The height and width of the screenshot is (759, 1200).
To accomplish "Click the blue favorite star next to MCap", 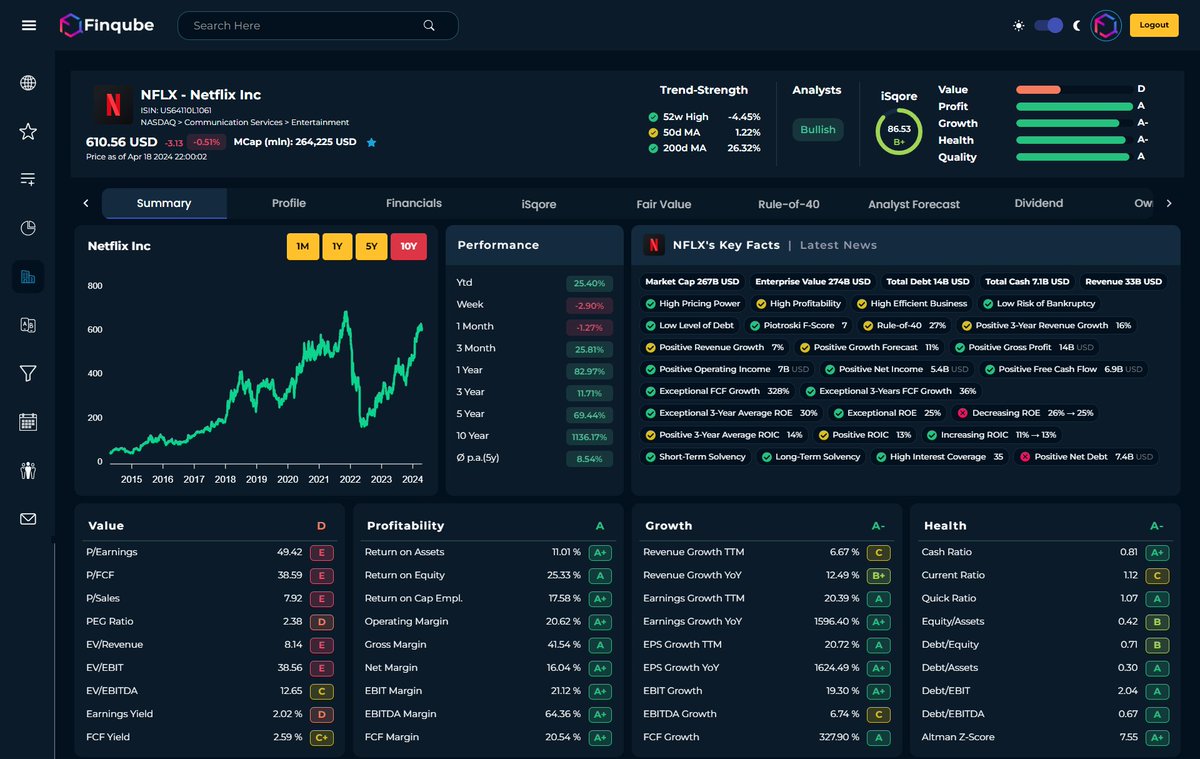I will tap(371, 143).
